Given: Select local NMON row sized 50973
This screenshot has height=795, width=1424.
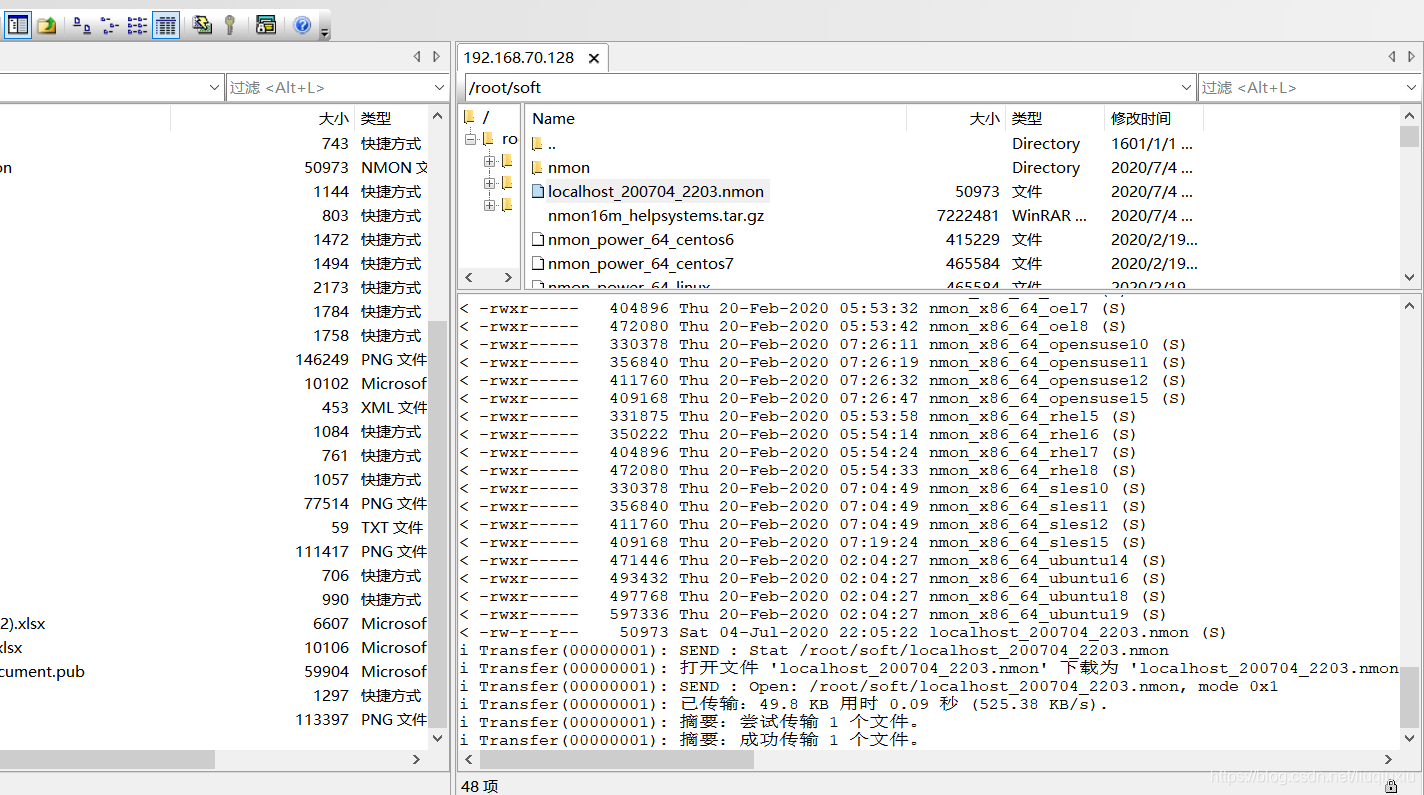Looking at the screenshot, I should tap(214, 168).
